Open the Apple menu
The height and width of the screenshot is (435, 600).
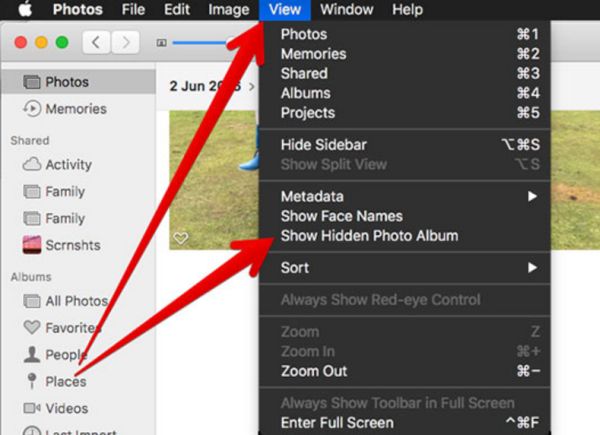point(25,9)
